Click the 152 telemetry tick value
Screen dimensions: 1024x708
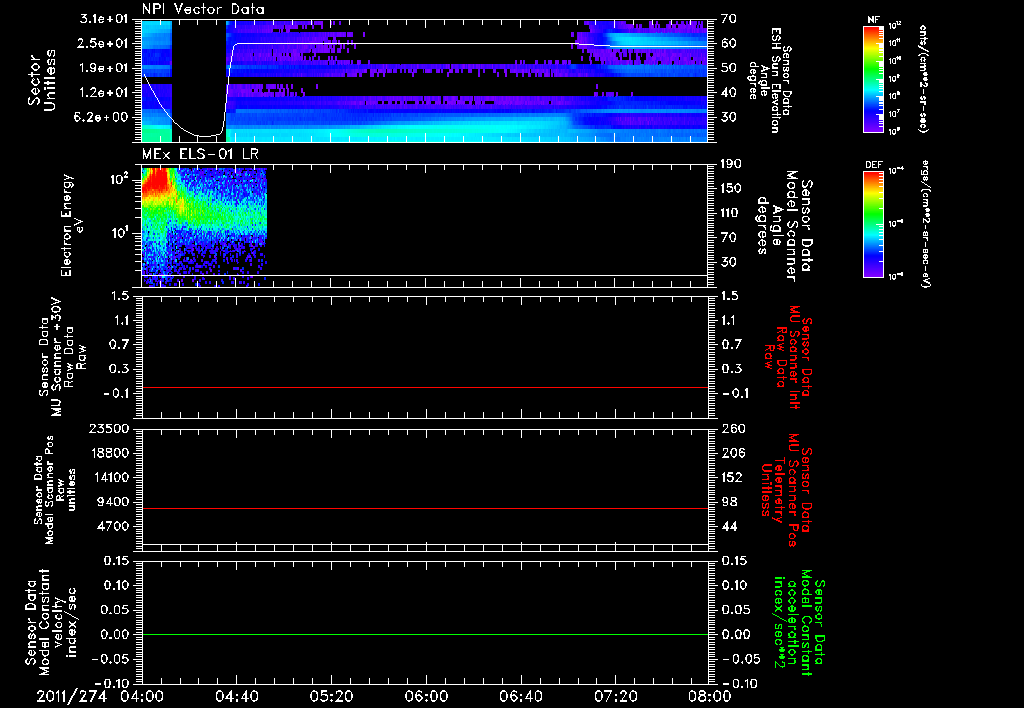[x=733, y=477]
